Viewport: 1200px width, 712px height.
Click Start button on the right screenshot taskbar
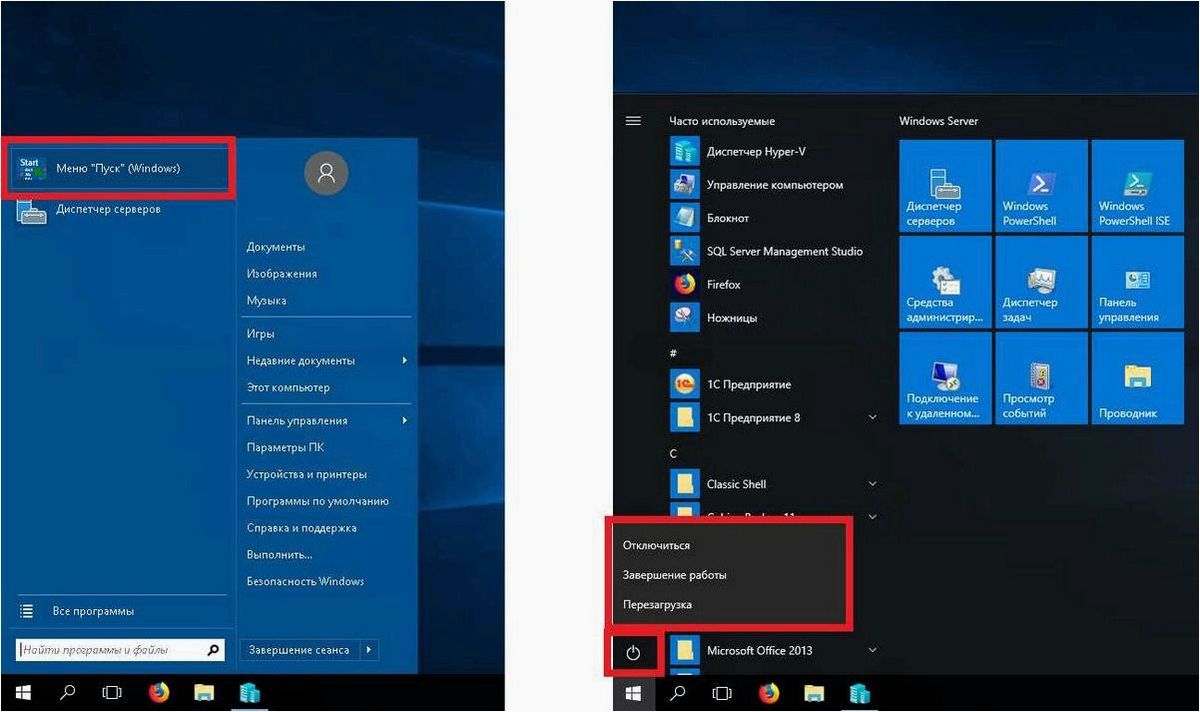633,692
